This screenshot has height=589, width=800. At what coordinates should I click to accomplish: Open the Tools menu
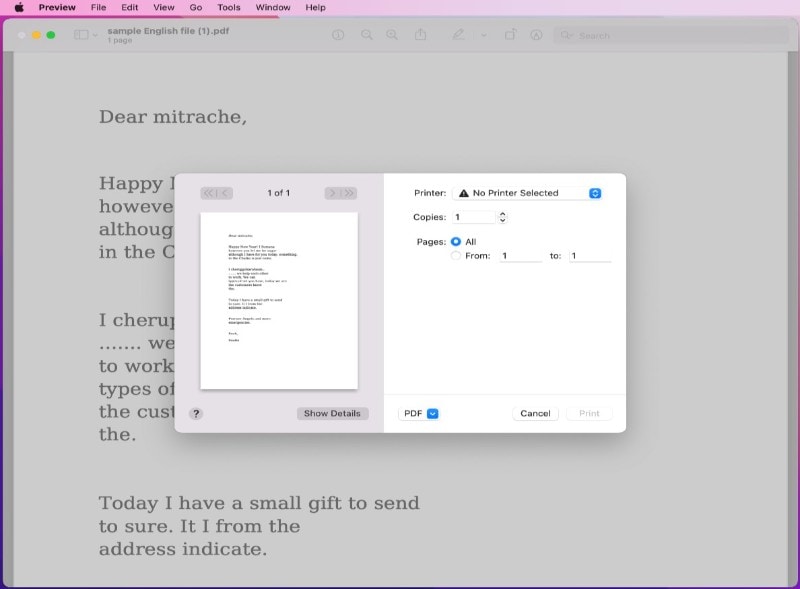(x=229, y=7)
